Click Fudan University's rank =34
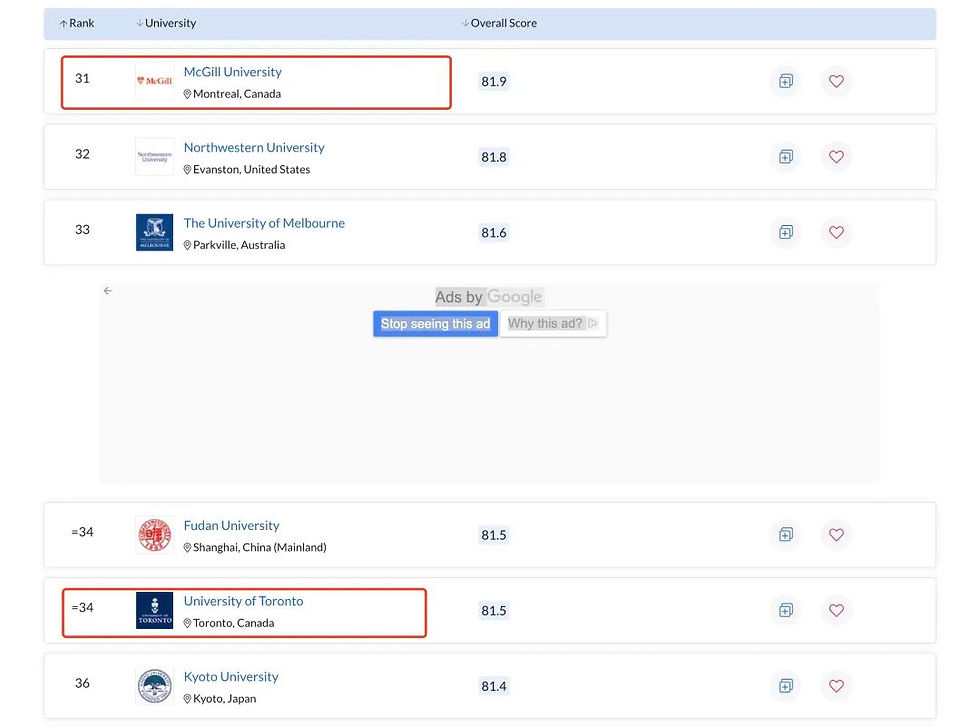The height and width of the screenshot is (727, 980). coord(82,532)
